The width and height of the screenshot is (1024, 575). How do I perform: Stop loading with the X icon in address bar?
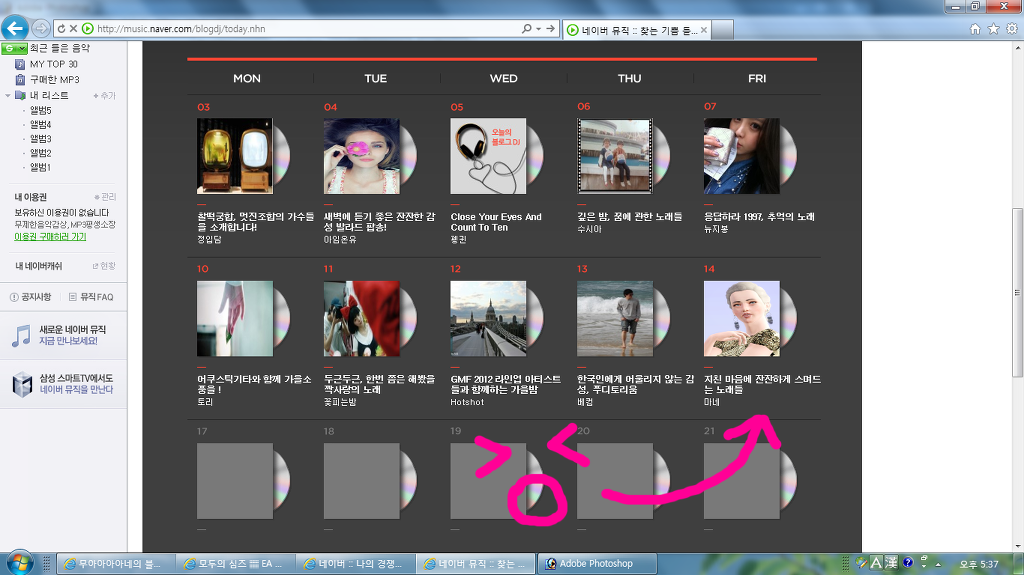[73, 29]
